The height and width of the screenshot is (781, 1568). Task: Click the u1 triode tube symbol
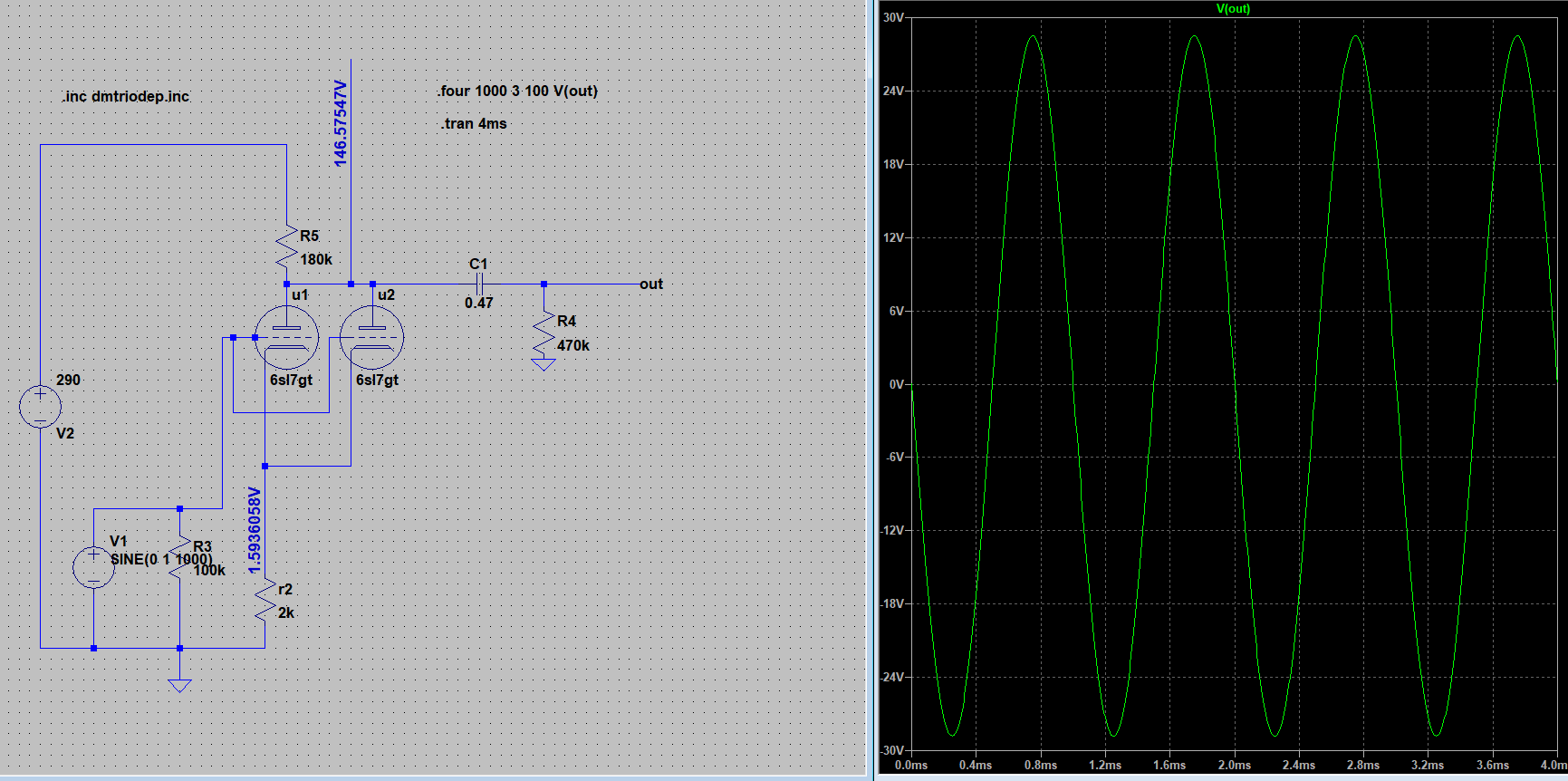286,338
